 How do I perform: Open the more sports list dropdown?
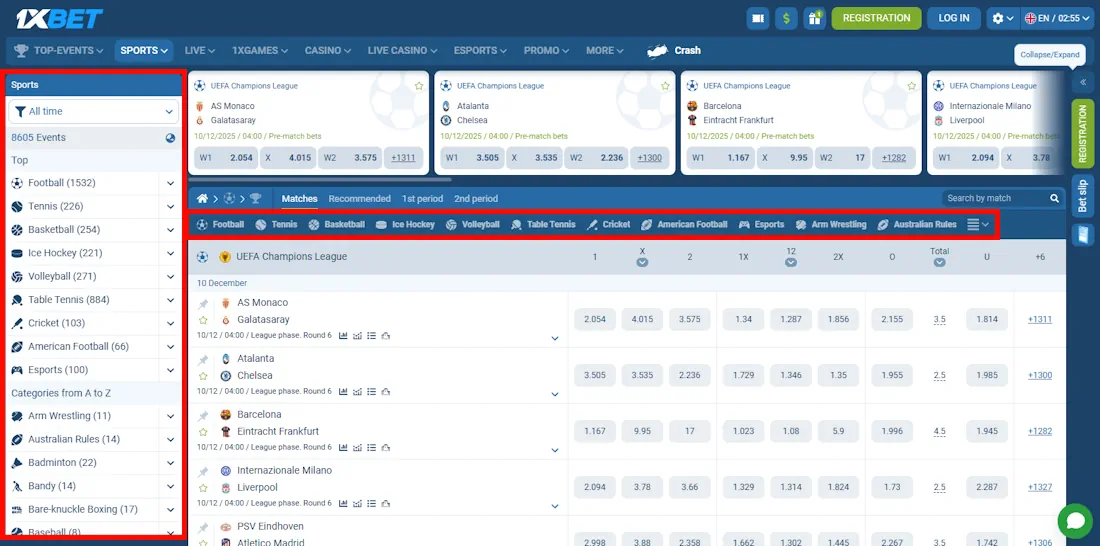point(978,225)
